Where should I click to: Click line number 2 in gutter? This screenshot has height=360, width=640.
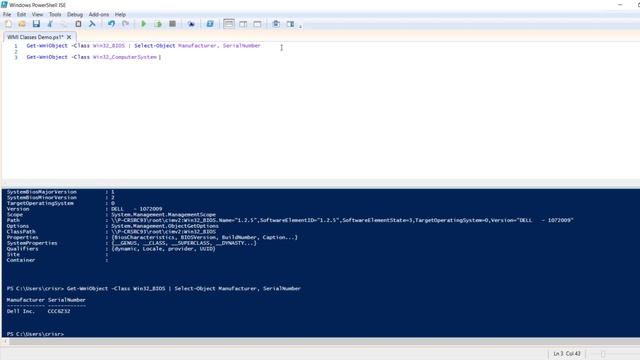click(16, 51)
